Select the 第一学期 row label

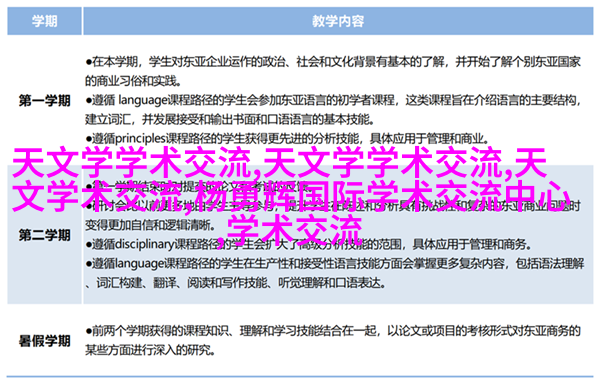click(44, 101)
